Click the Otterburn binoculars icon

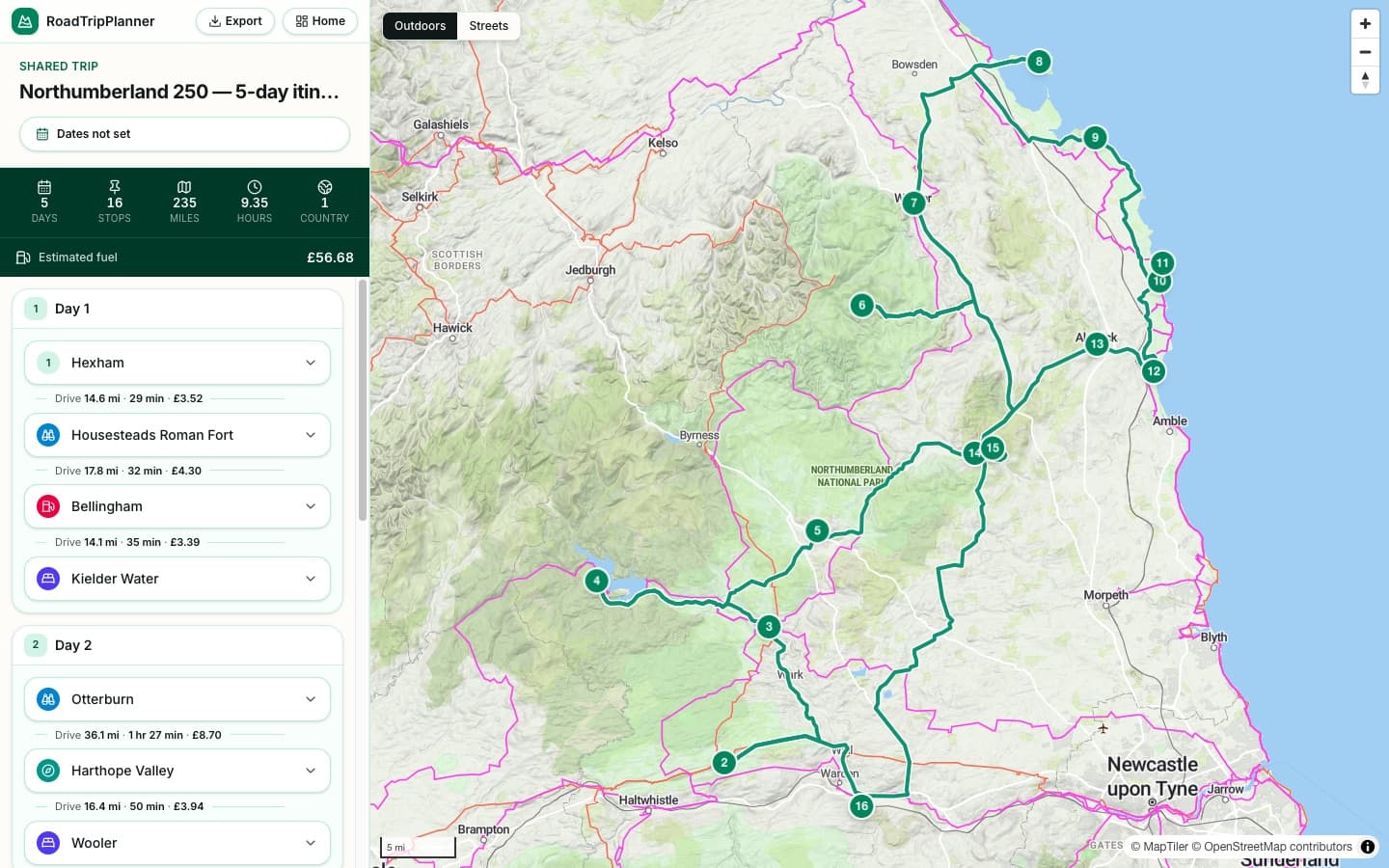point(48,699)
